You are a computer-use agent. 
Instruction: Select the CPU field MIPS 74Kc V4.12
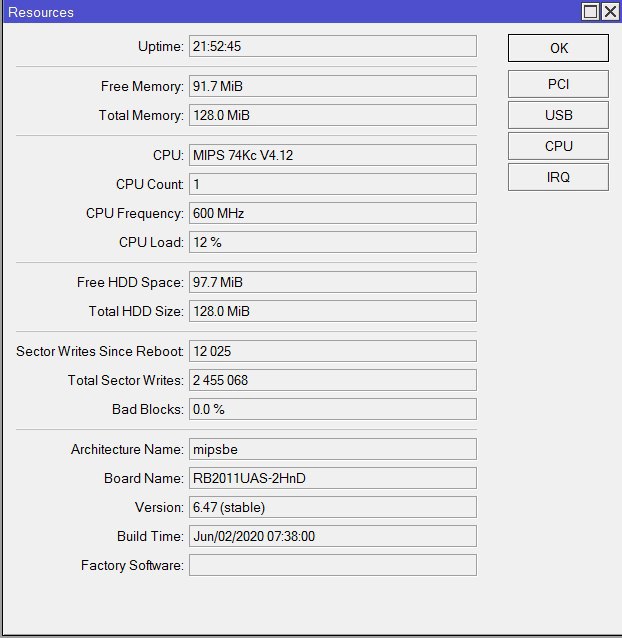(x=333, y=155)
